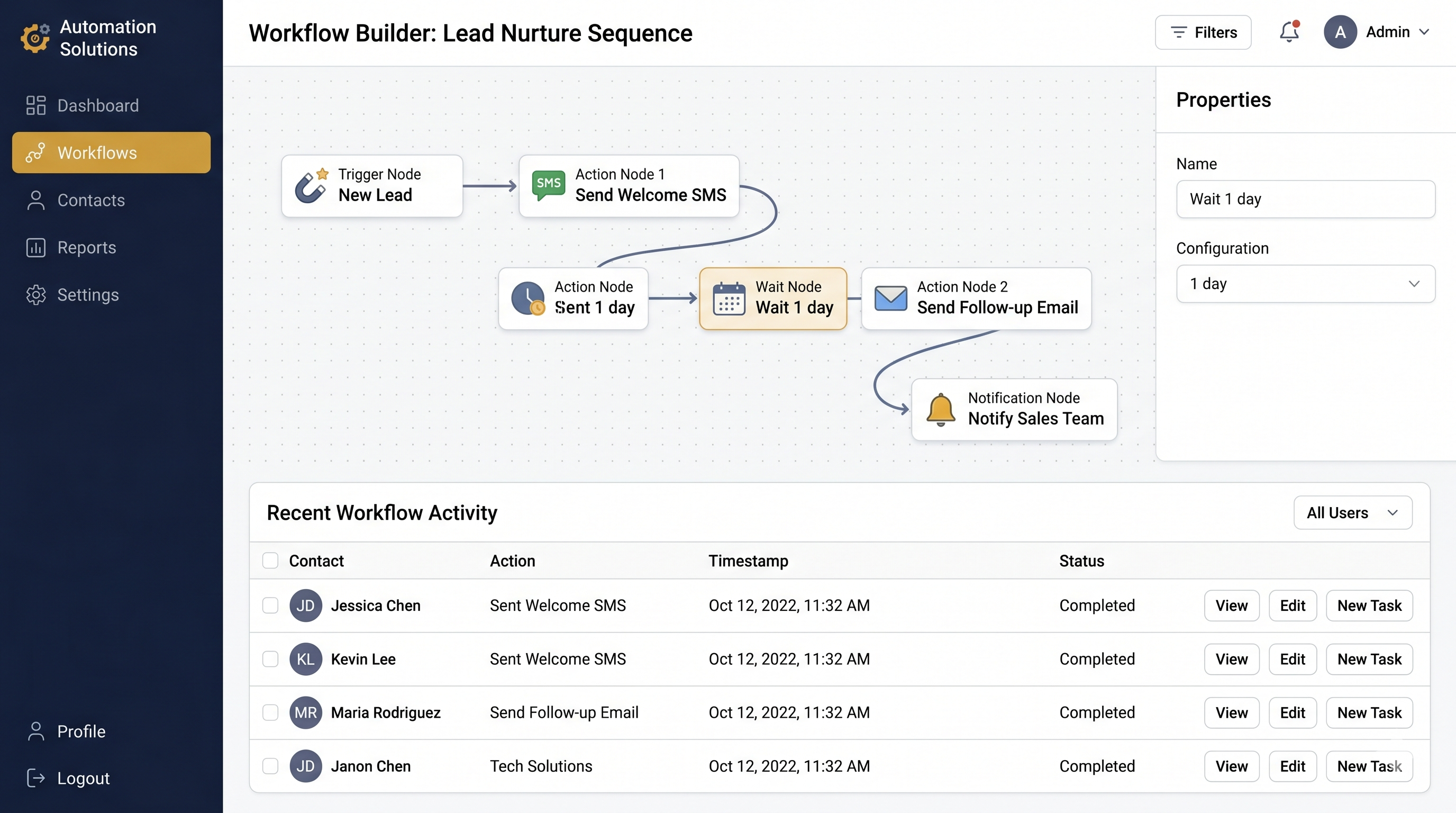
Task: Click Maria Rodriguez's MR avatar
Action: tap(306, 712)
